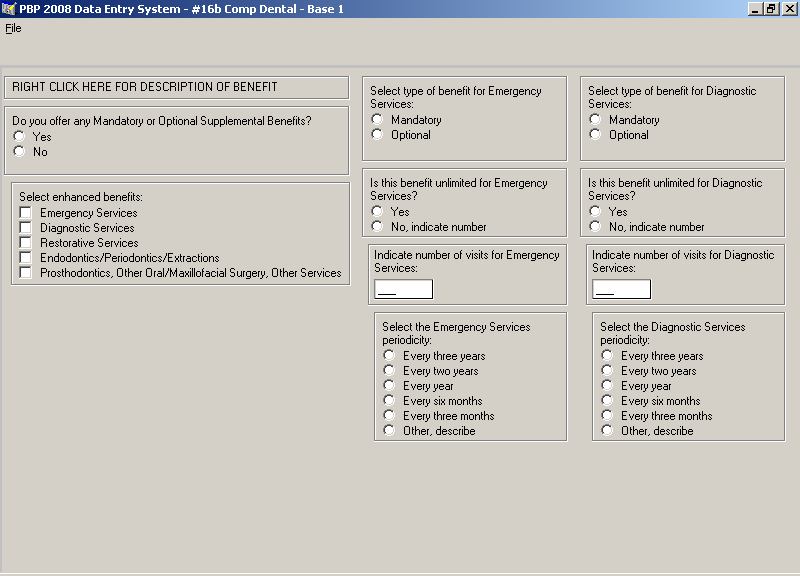Click the description of benefit banner
The height and width of the screenshot is (576, 800).
[177, 87]
